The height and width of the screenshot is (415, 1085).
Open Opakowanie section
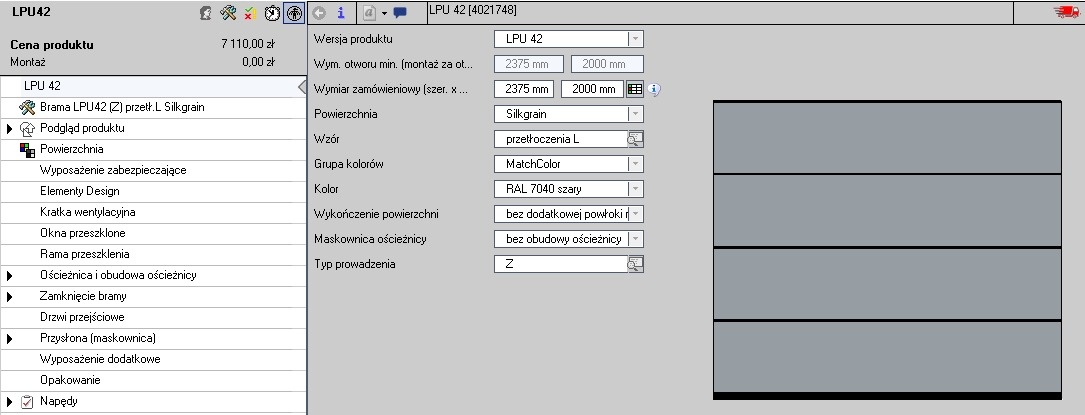153,380
